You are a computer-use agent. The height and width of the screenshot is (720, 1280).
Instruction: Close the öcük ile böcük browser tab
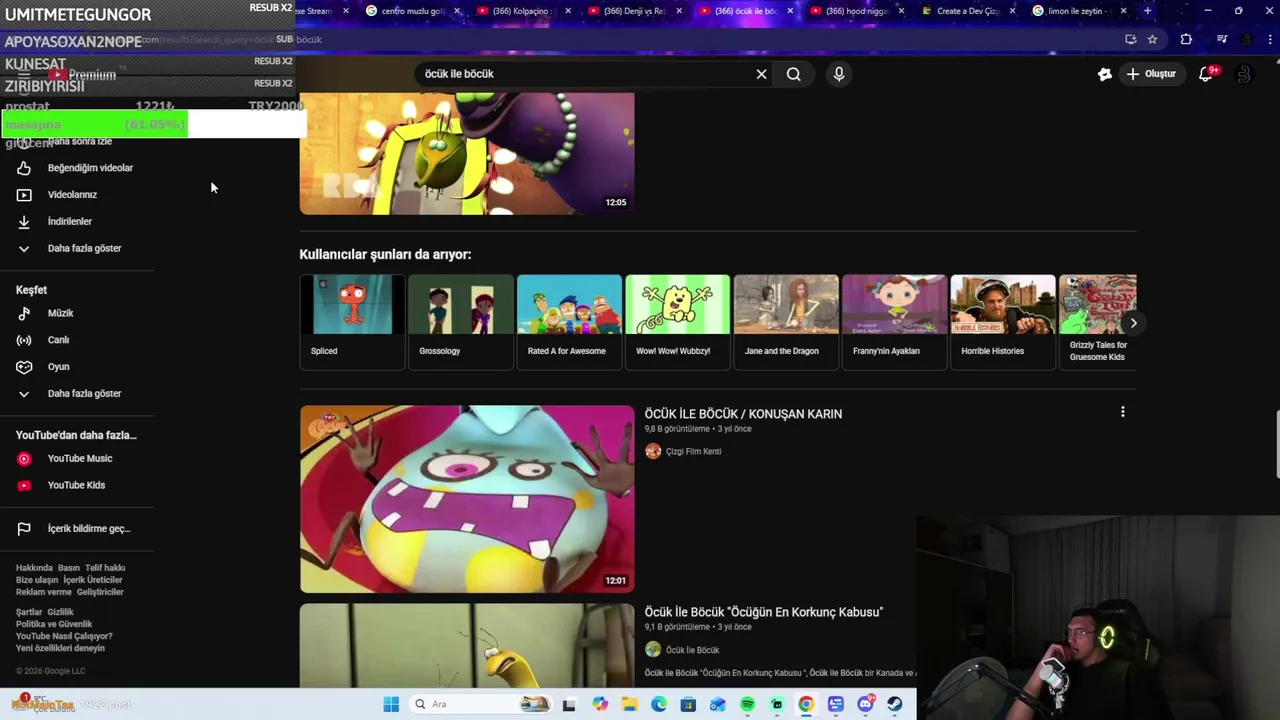(790, 11)
